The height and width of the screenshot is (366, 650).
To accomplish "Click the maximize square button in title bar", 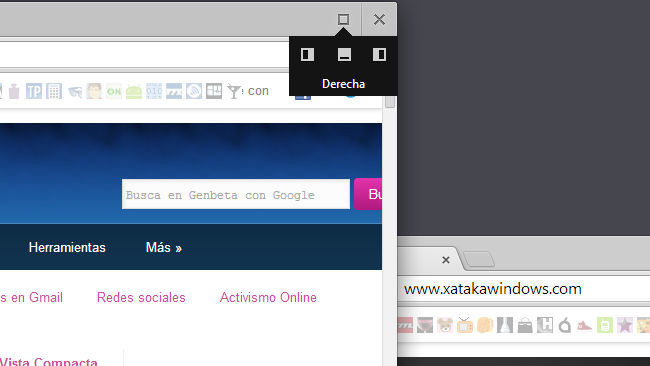I will tap(343, 19).
